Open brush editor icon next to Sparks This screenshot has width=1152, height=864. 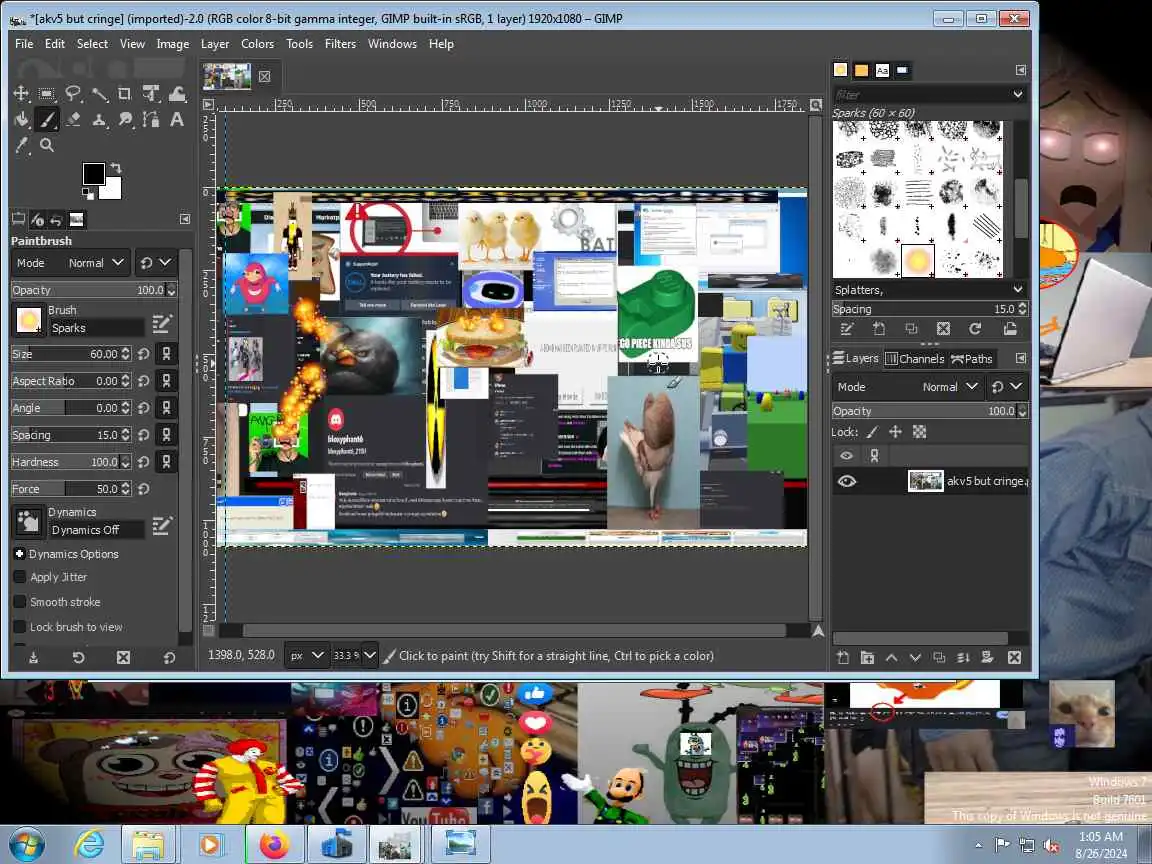click(x=162, y=323)
